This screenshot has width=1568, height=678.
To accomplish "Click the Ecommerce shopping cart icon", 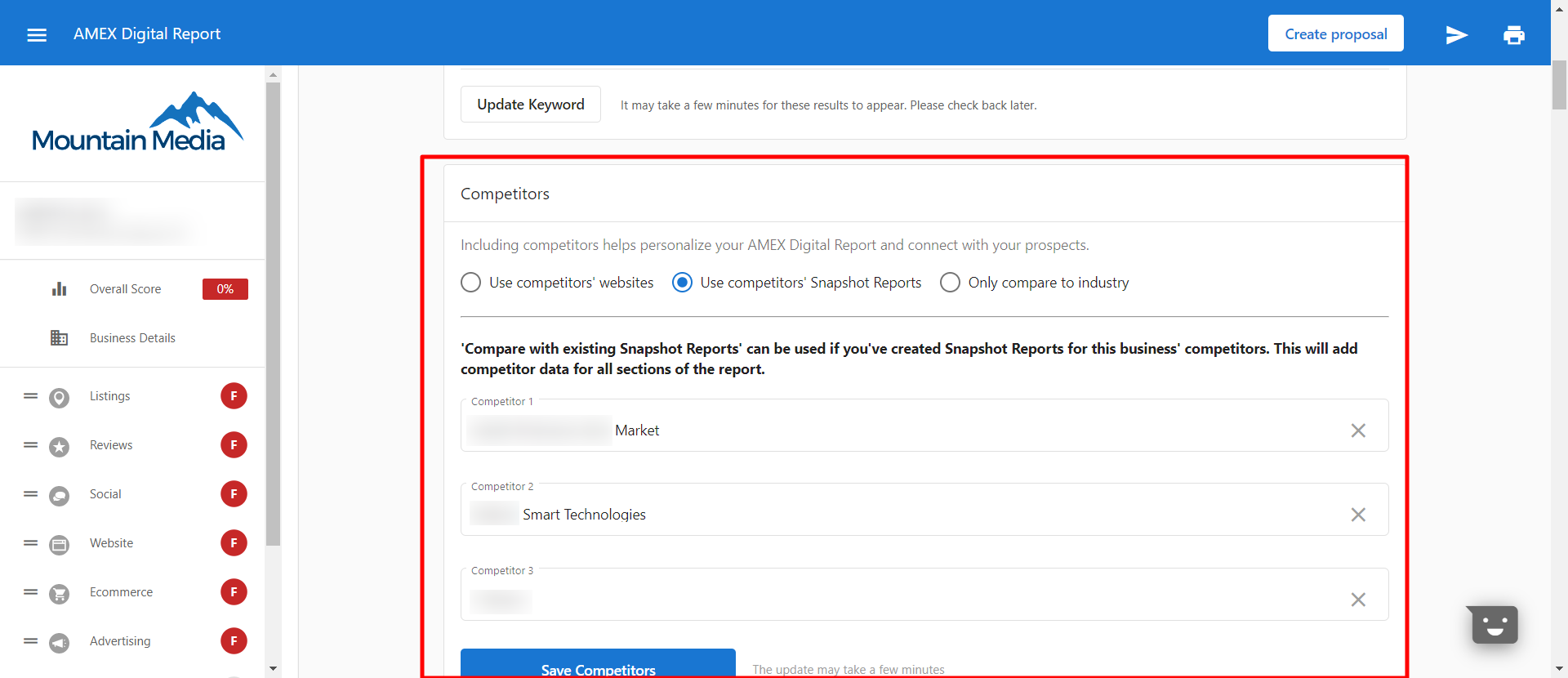I will click(59, 594).
